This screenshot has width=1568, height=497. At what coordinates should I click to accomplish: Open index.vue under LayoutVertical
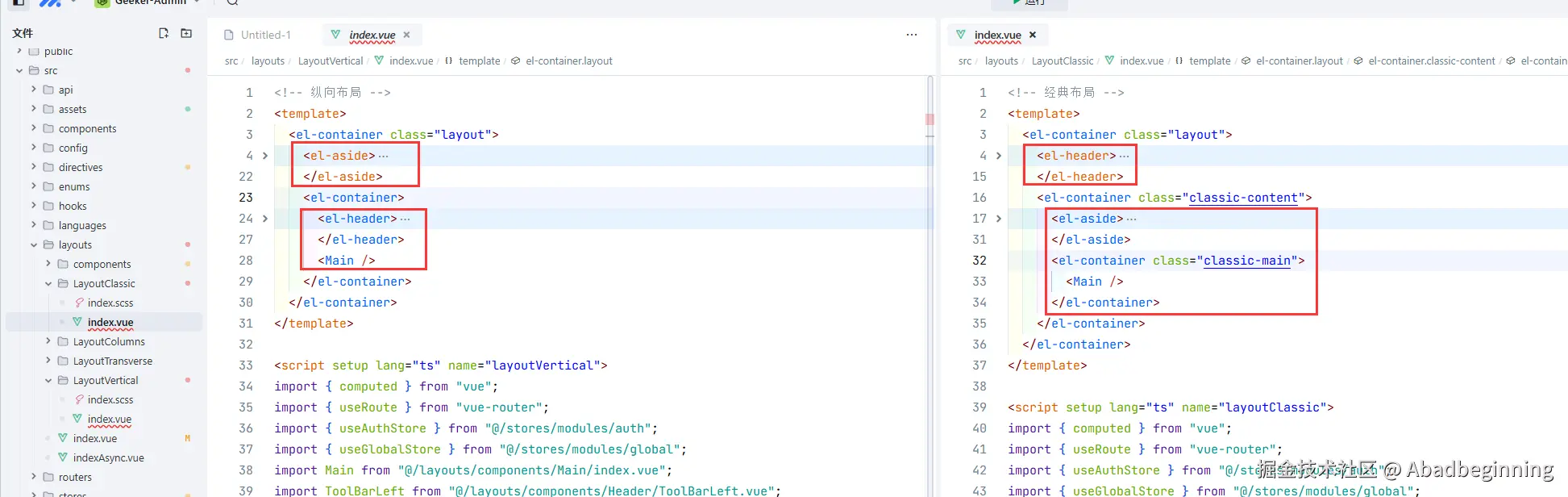pos(110,419)
